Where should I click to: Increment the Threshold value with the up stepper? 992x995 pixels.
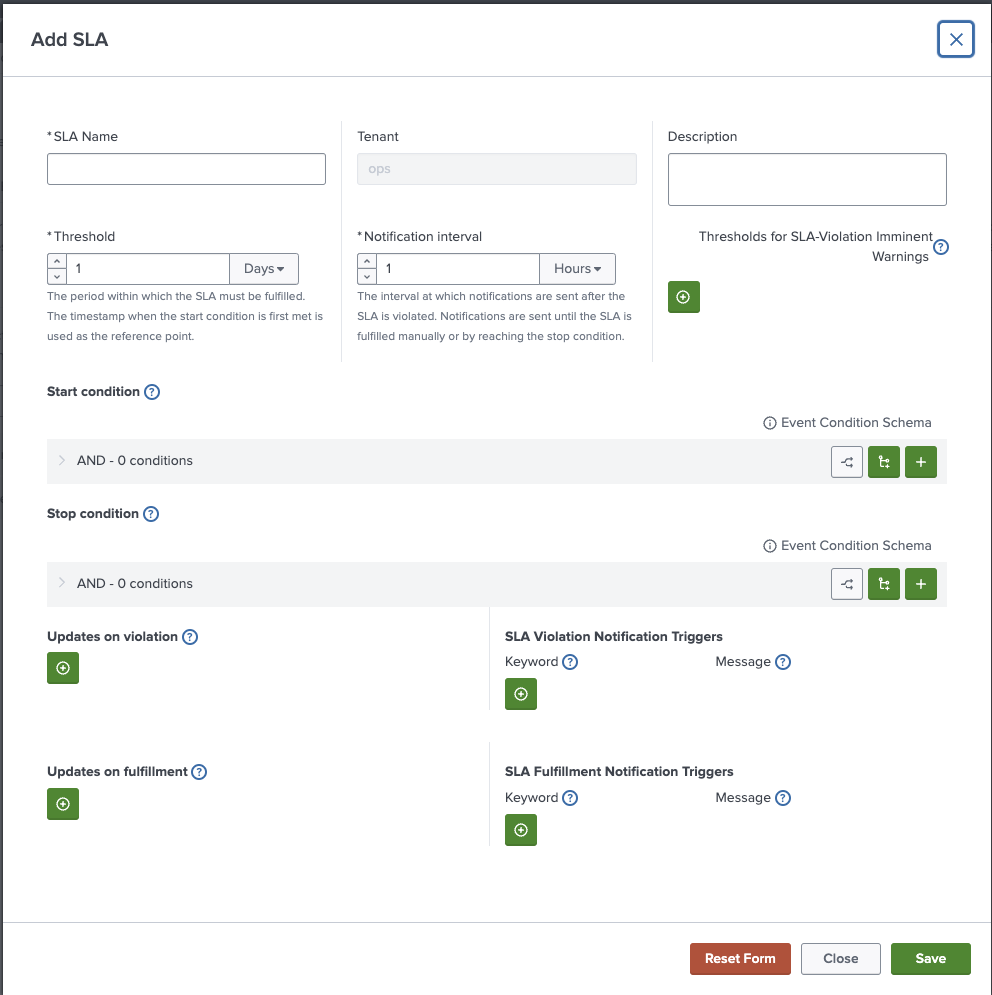pyautogui.click(x=56, y=261)
